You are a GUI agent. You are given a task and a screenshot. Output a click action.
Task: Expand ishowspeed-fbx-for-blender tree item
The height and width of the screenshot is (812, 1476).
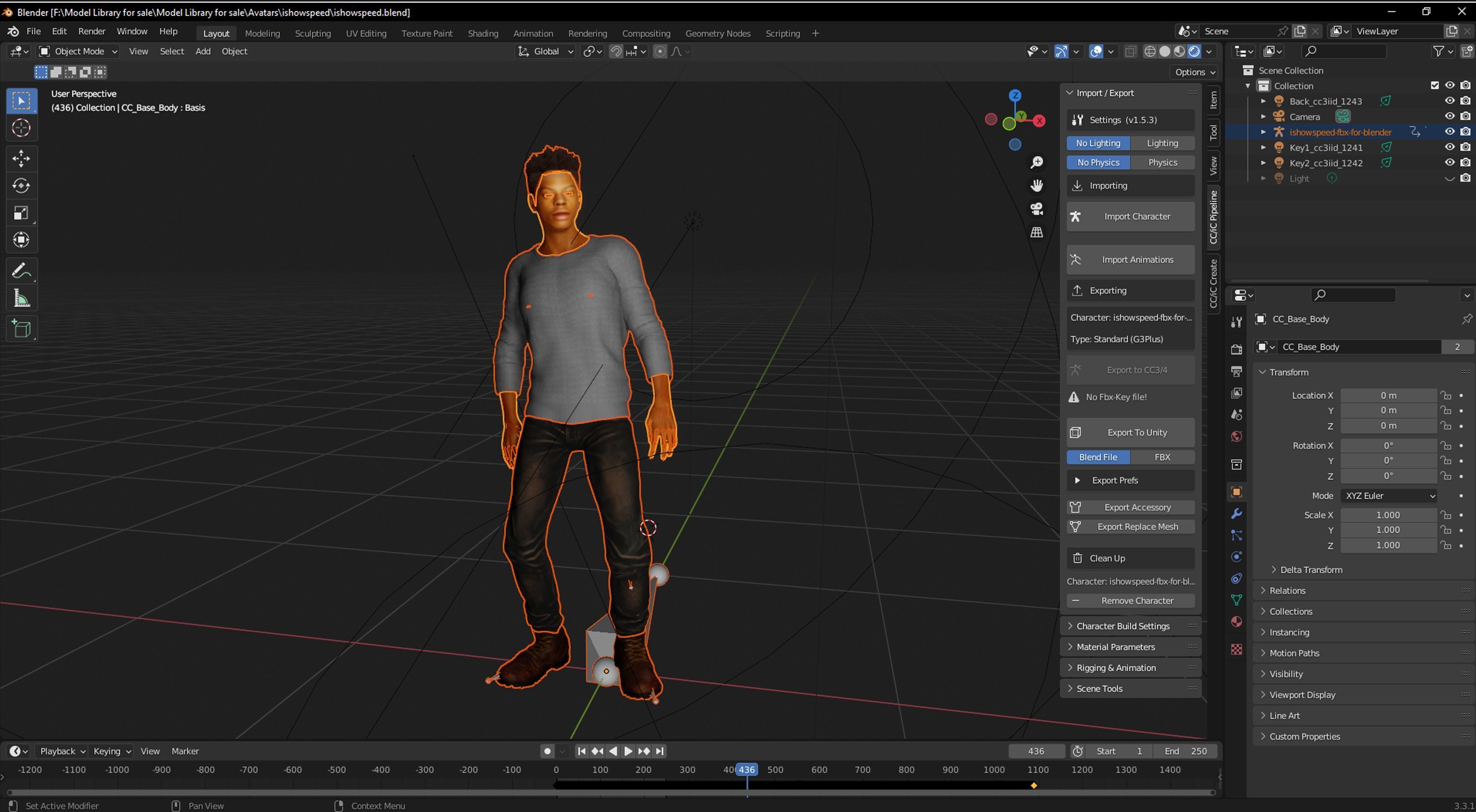click(1263, 132)
